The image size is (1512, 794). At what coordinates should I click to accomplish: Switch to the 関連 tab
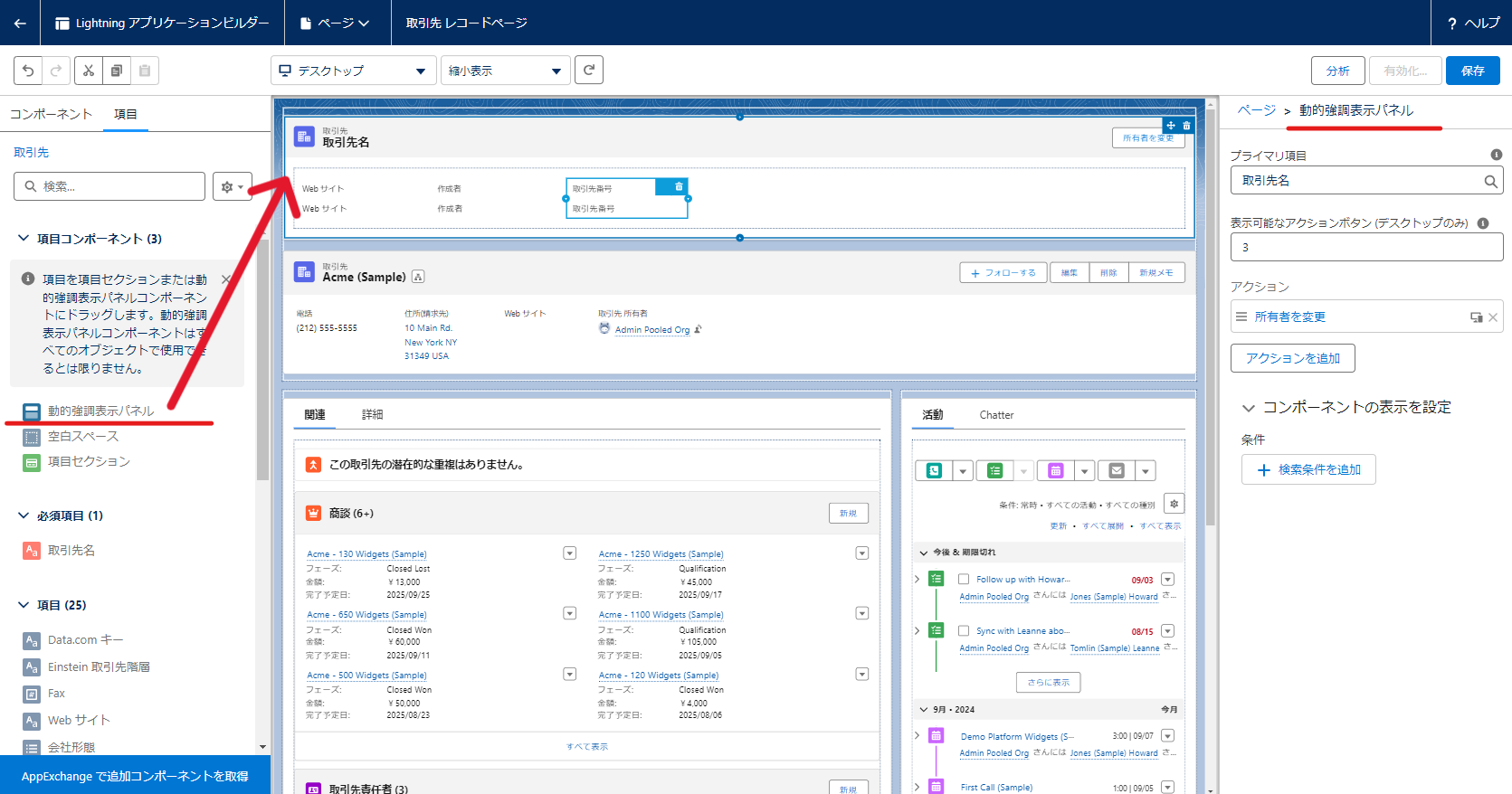click(x=315, y=414)
